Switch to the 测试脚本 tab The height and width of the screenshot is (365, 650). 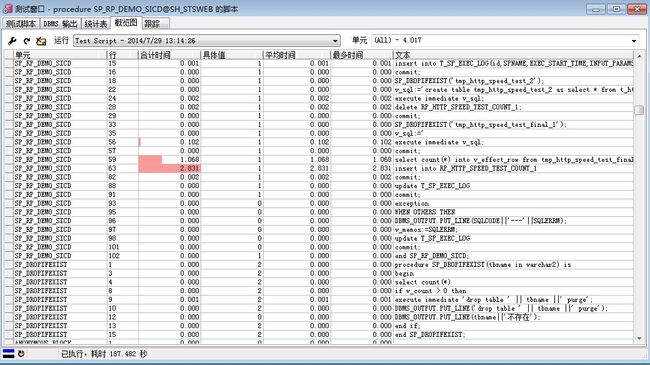(x=21, y=24)
